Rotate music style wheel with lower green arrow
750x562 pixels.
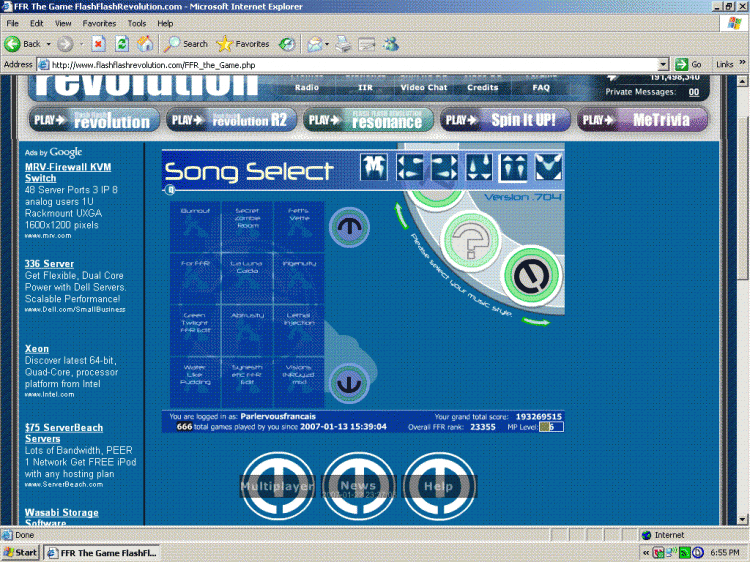click(x=536, y=322)
